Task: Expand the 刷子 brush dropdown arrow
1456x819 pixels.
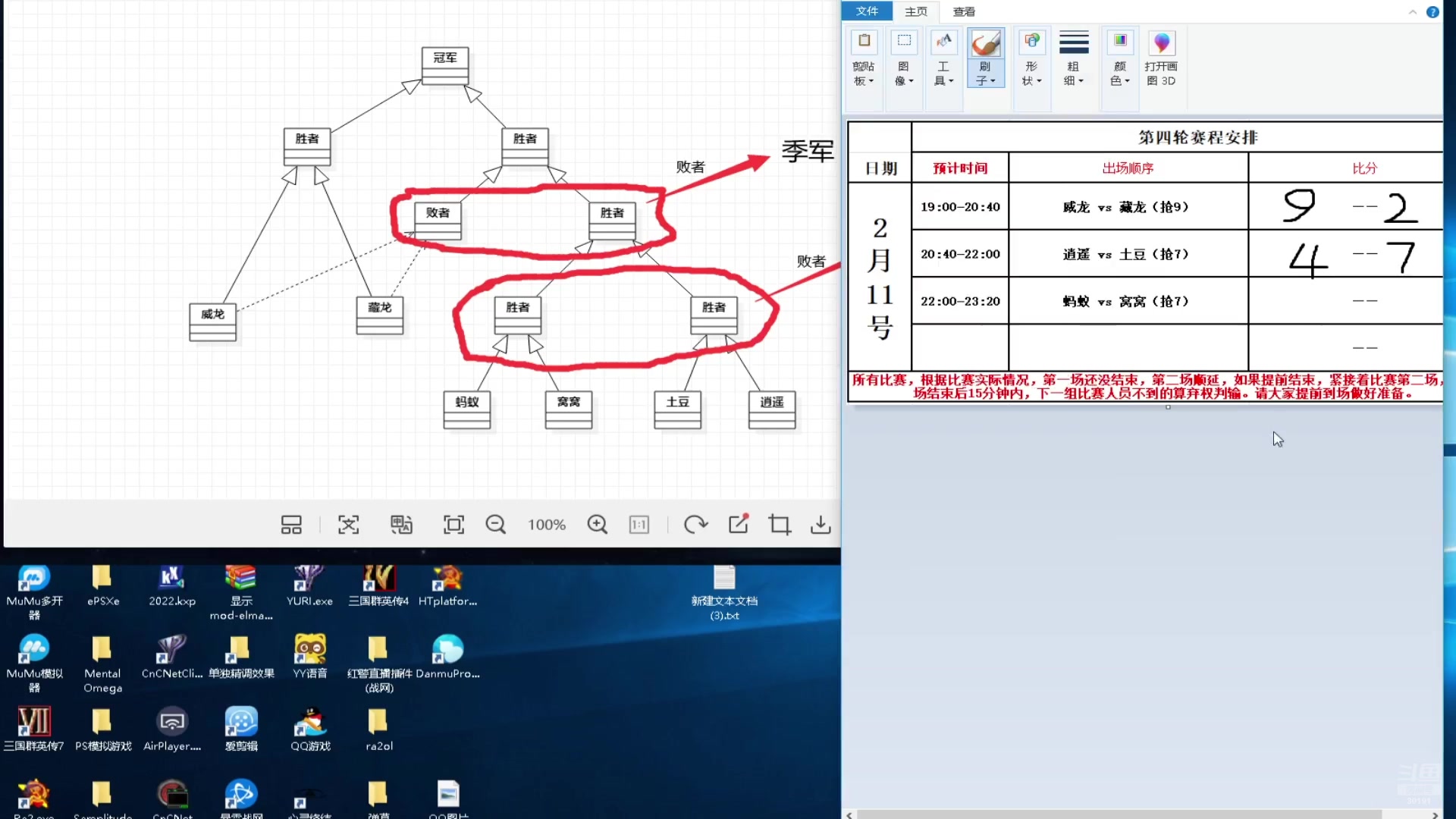Action: point(993,81)
